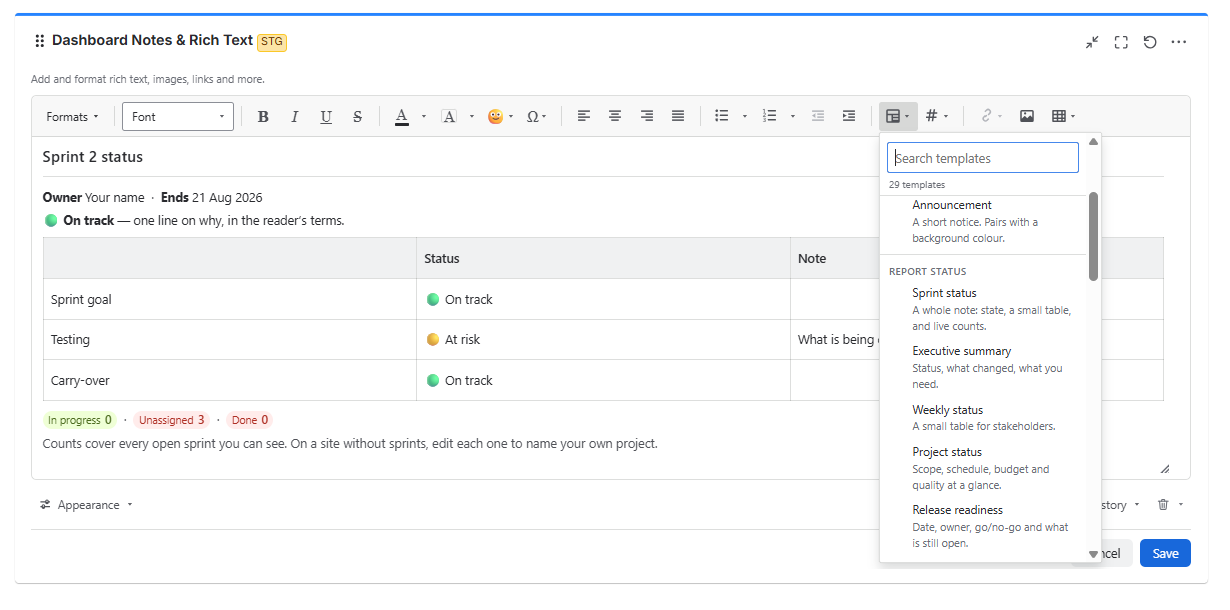Viewport: 1230px width, 610px height.
Task: Align text left
Action: [584, 117]
